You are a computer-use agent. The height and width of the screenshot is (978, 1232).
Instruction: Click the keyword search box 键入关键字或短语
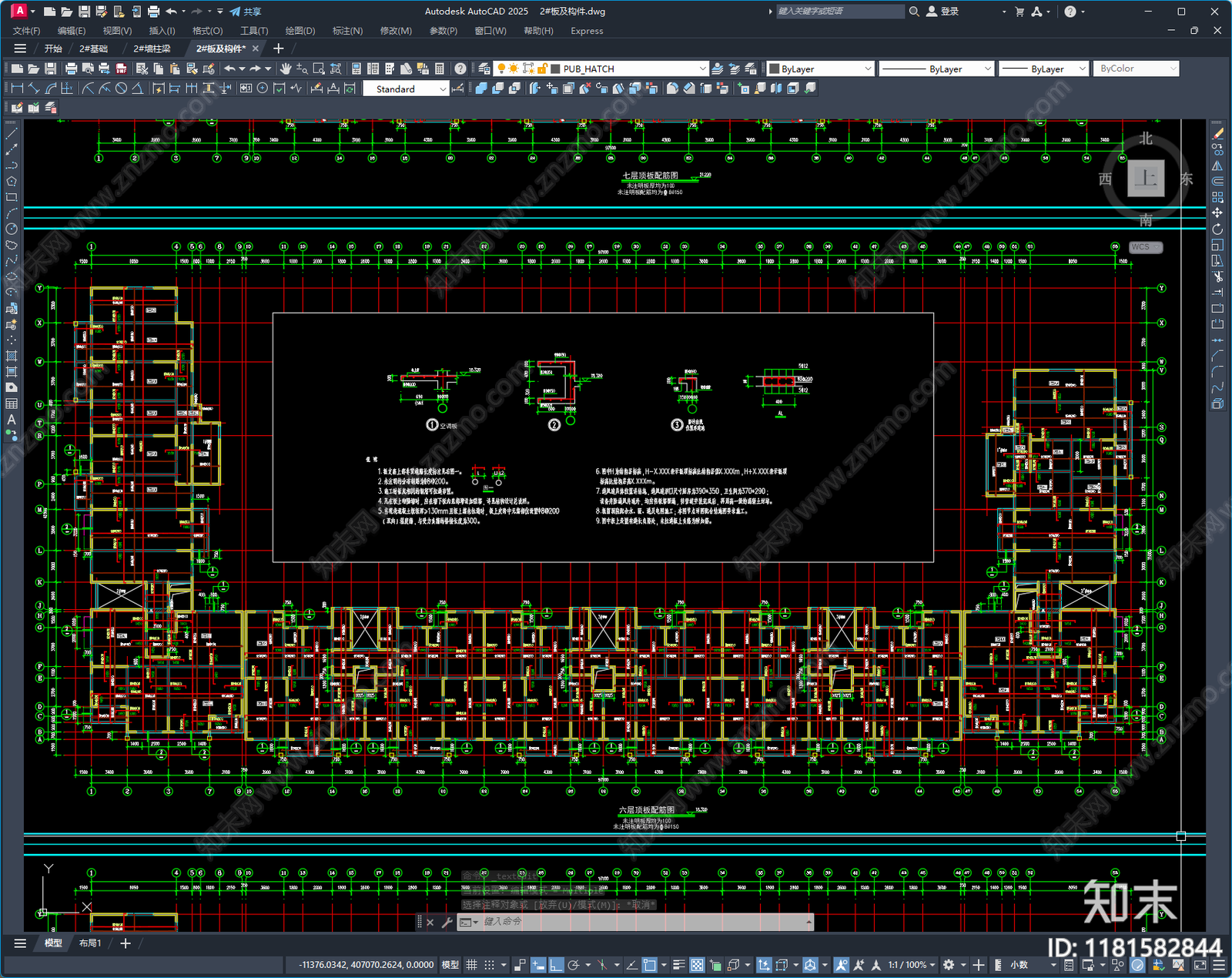pyautogui.click(x=839, y=12)
